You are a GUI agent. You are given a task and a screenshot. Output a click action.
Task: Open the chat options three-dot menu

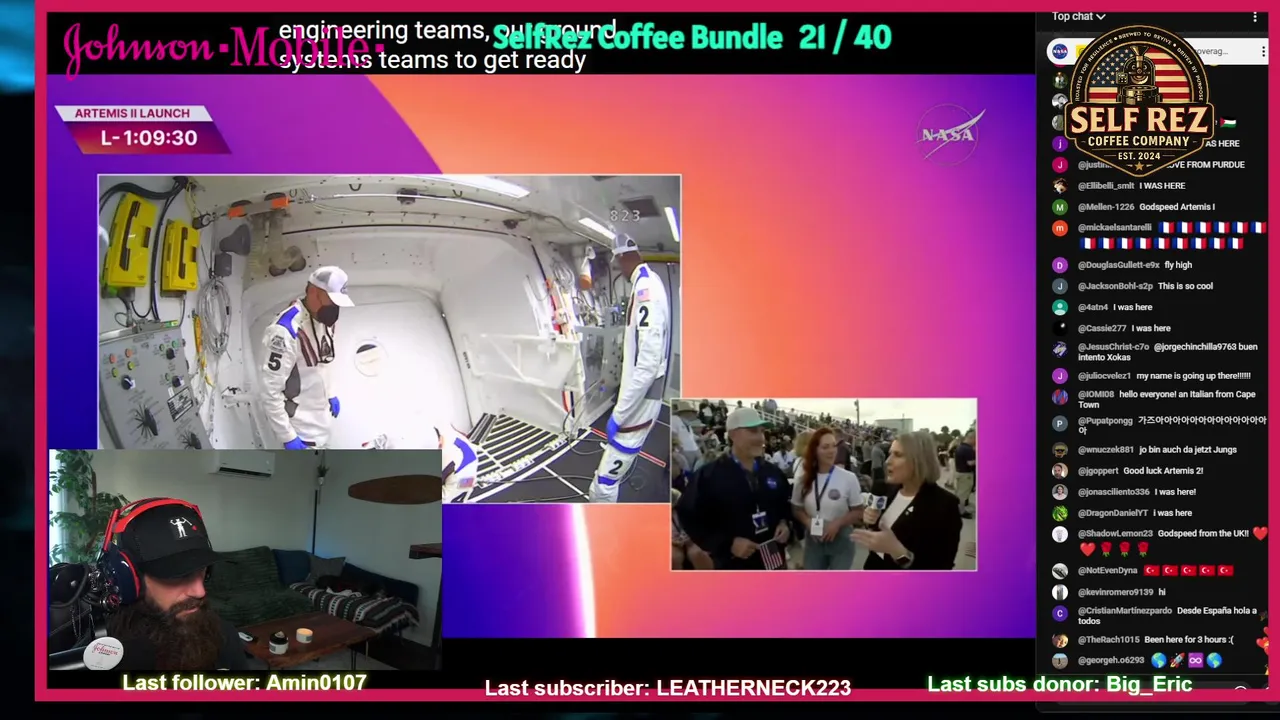pos(1255,17)
